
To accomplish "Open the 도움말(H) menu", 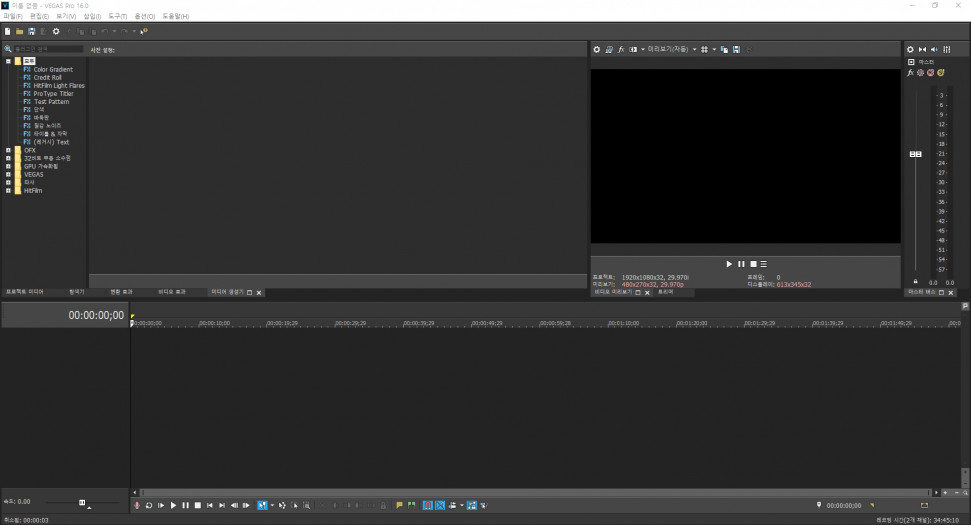I will (175, 16).
